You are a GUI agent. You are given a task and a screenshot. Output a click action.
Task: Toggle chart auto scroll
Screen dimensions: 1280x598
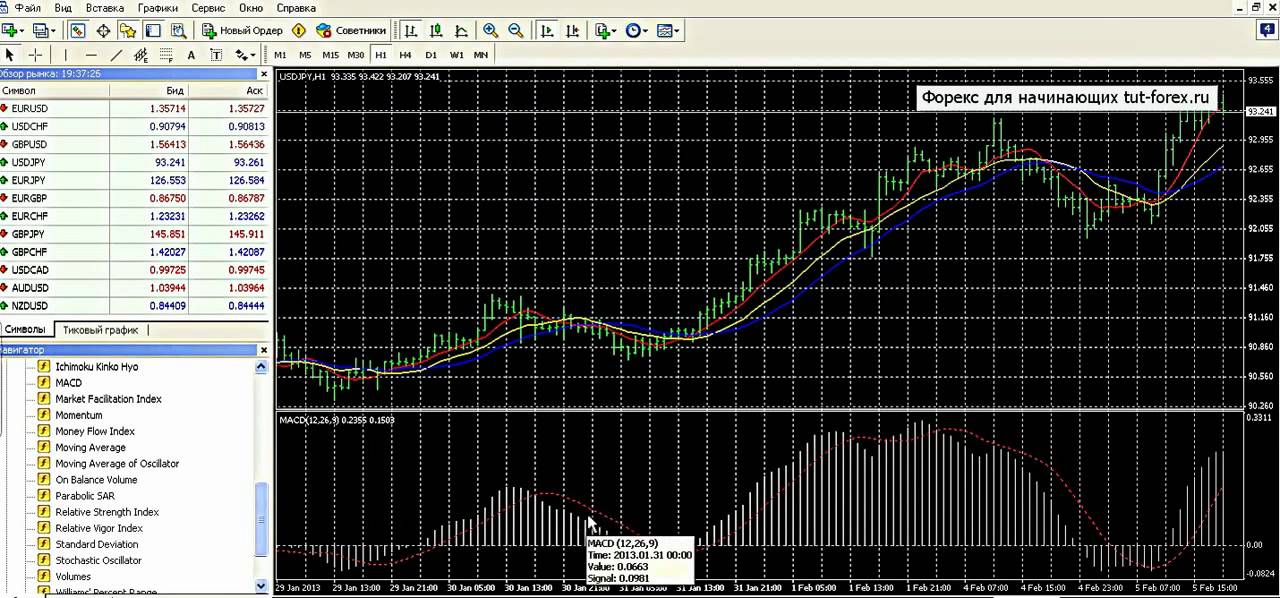(547, 30)
